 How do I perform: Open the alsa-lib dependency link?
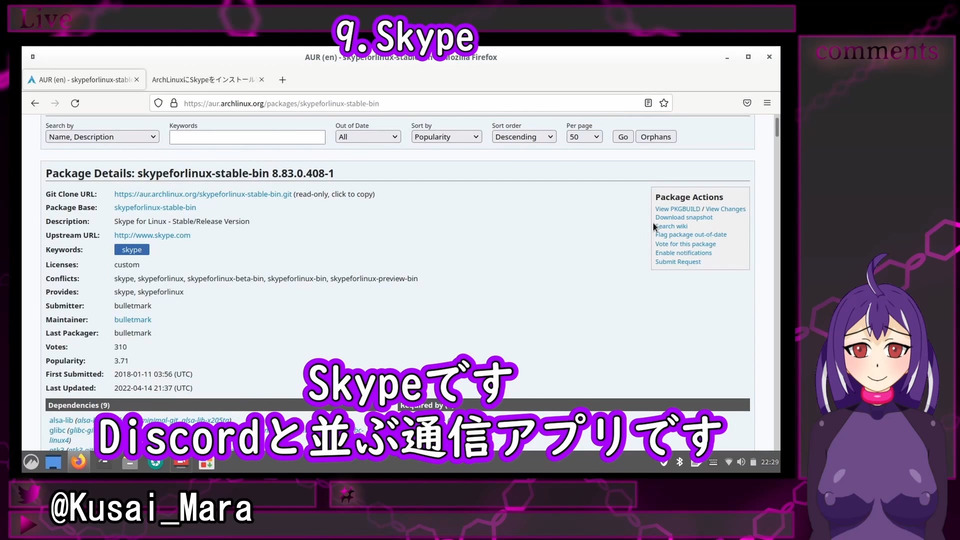click(x=61, y=421)
